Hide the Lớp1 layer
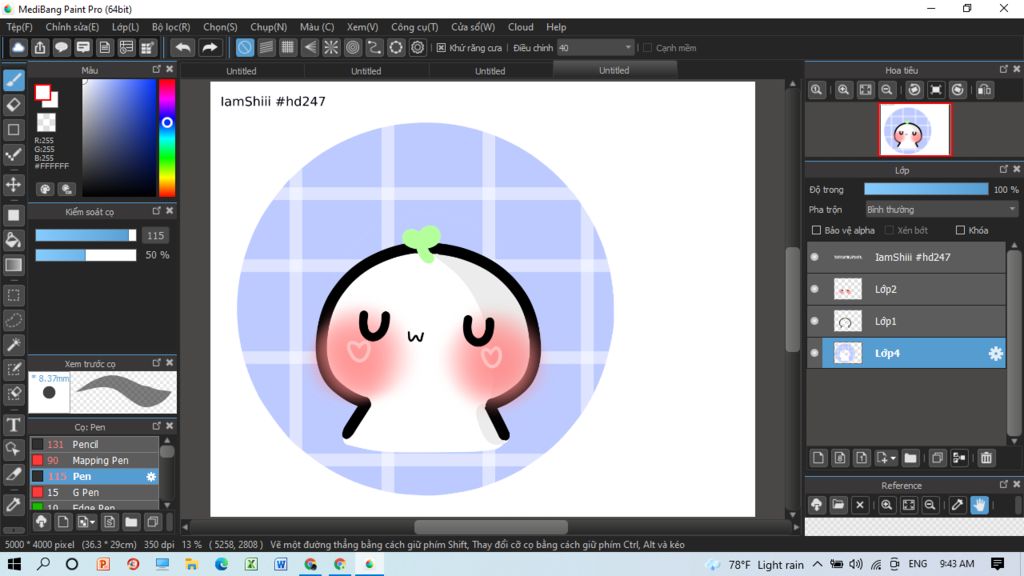 coord(814,321)
